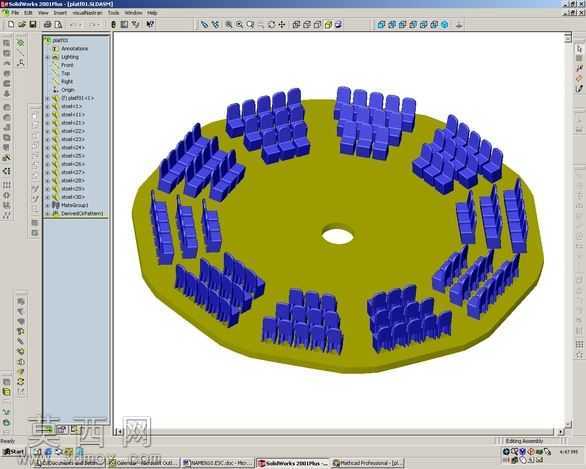The image size is (586, 469).
Task: Click the Windows Start button
Action: click(x=13, y=452)
